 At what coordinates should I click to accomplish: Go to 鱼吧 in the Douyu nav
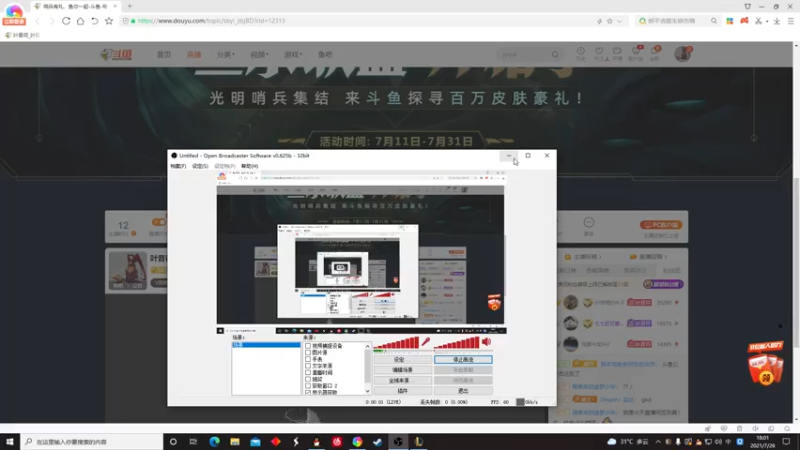point(325,55)
